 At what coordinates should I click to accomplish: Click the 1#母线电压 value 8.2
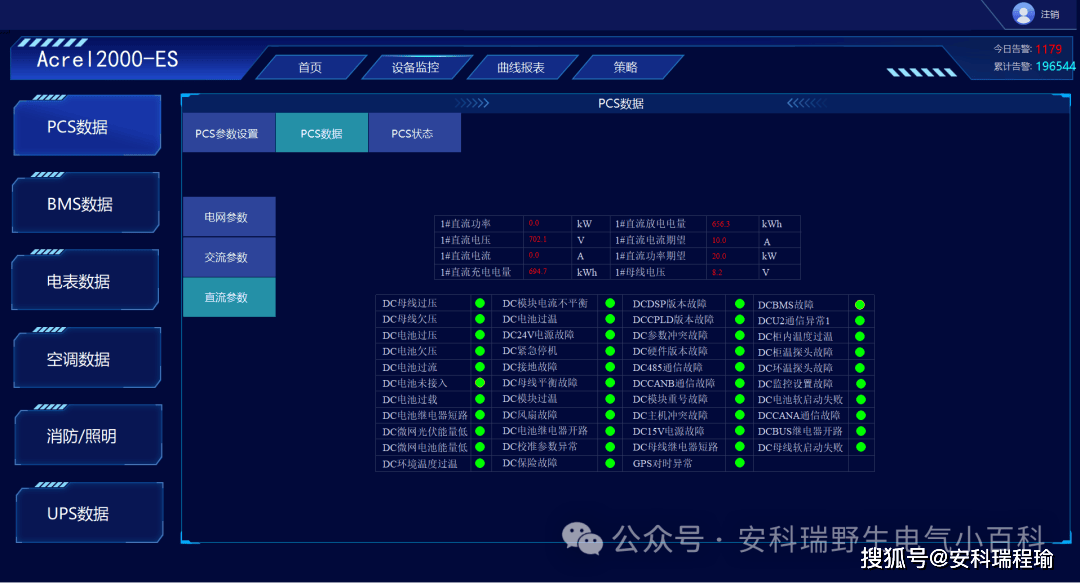point(717,272)
